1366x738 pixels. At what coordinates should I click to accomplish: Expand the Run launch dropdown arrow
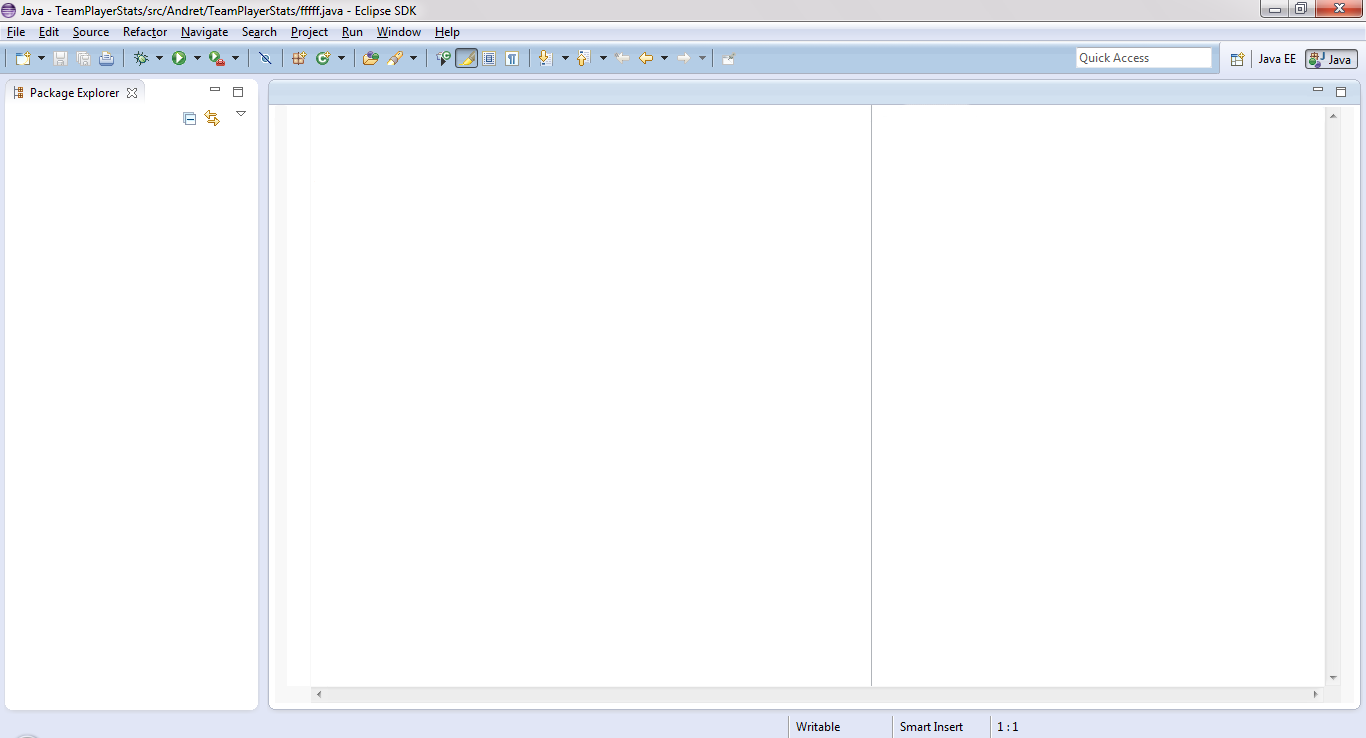(x=197, y=58)
